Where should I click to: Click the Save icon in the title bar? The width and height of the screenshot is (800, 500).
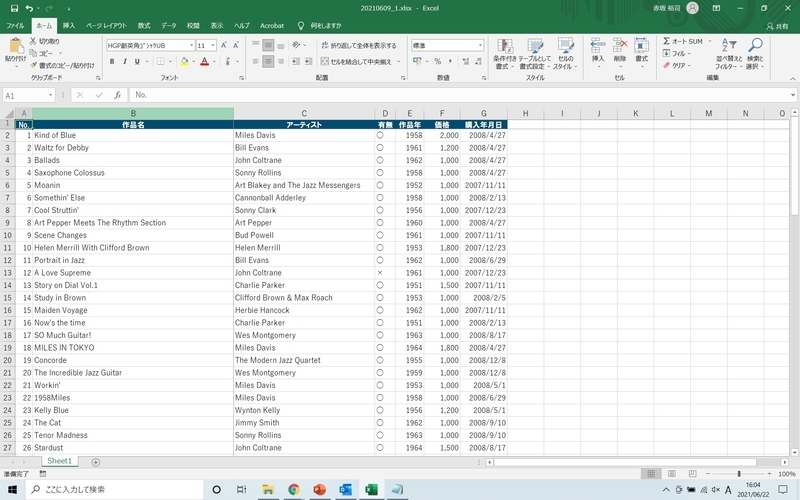[x=14, y=8]
